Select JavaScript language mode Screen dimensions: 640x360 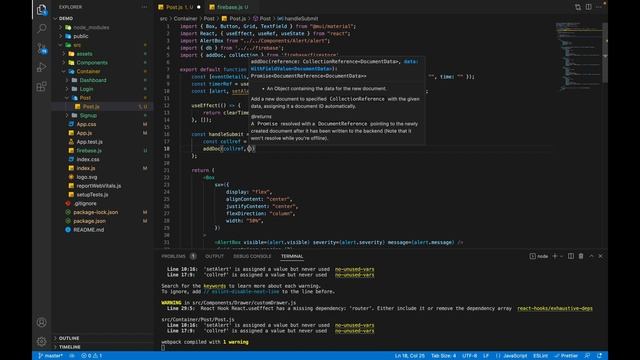click(511, 356)
